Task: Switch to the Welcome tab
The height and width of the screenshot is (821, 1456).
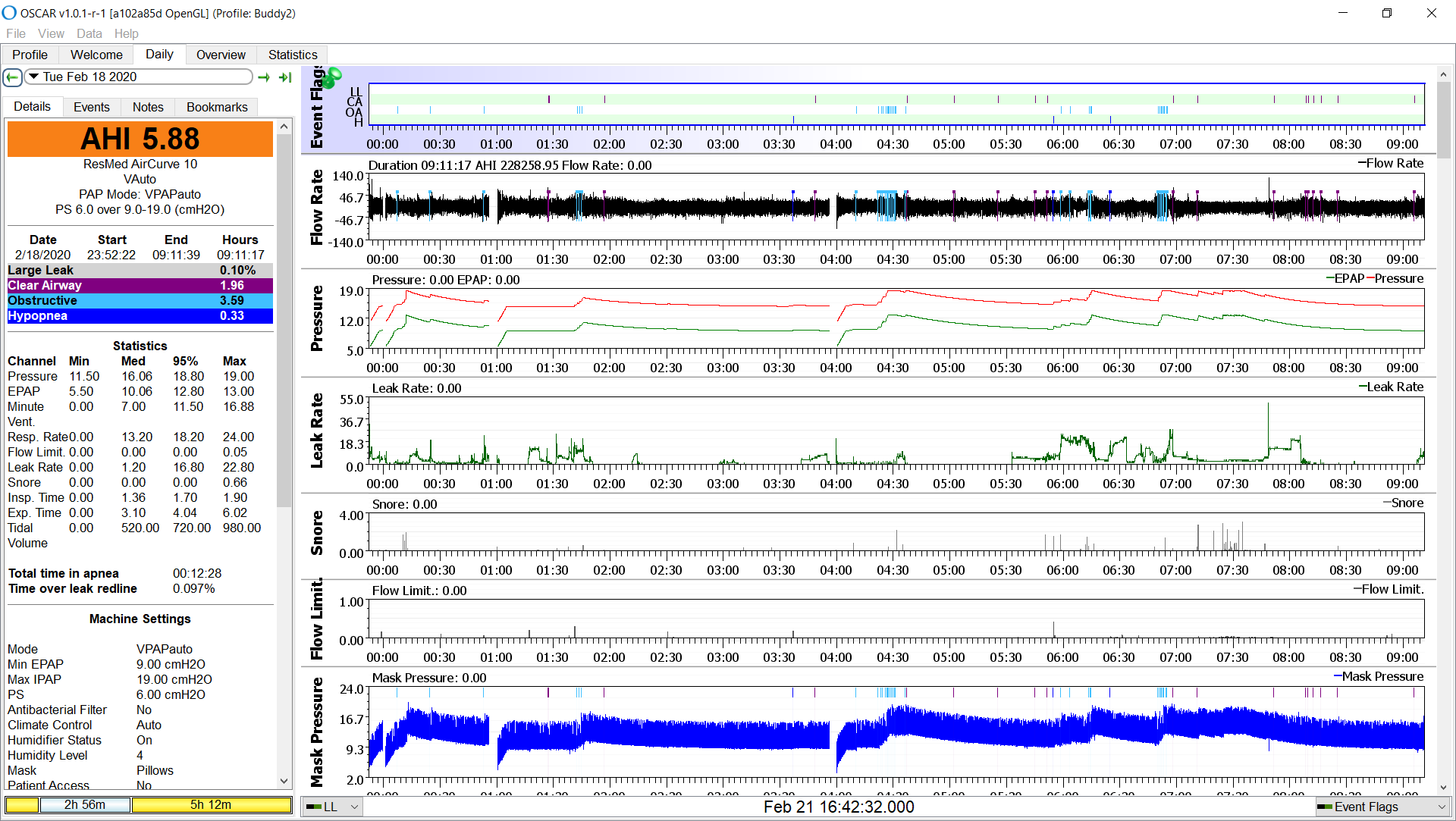Action: (96, 55)
